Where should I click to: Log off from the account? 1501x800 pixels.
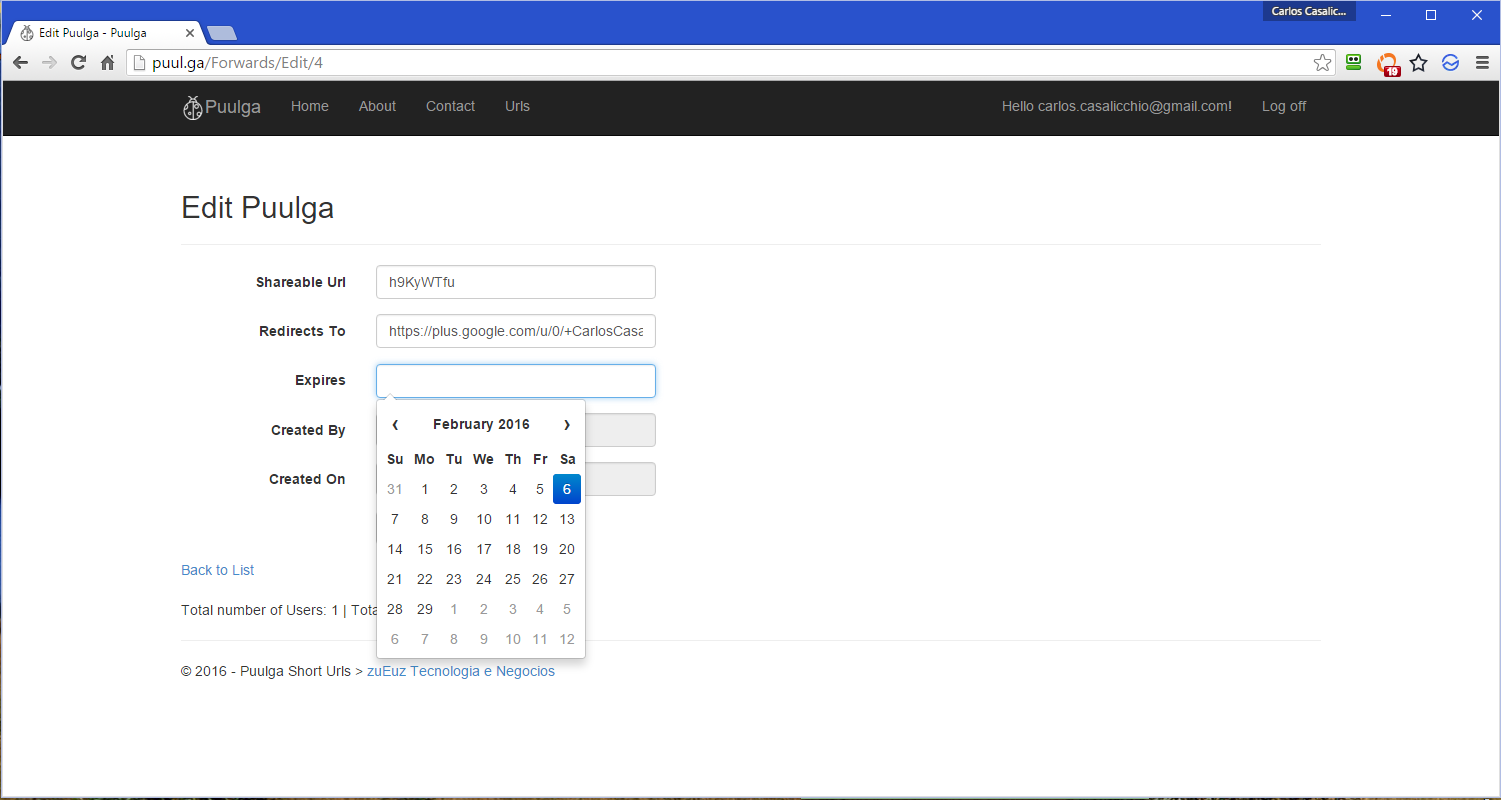point(1283,107)
